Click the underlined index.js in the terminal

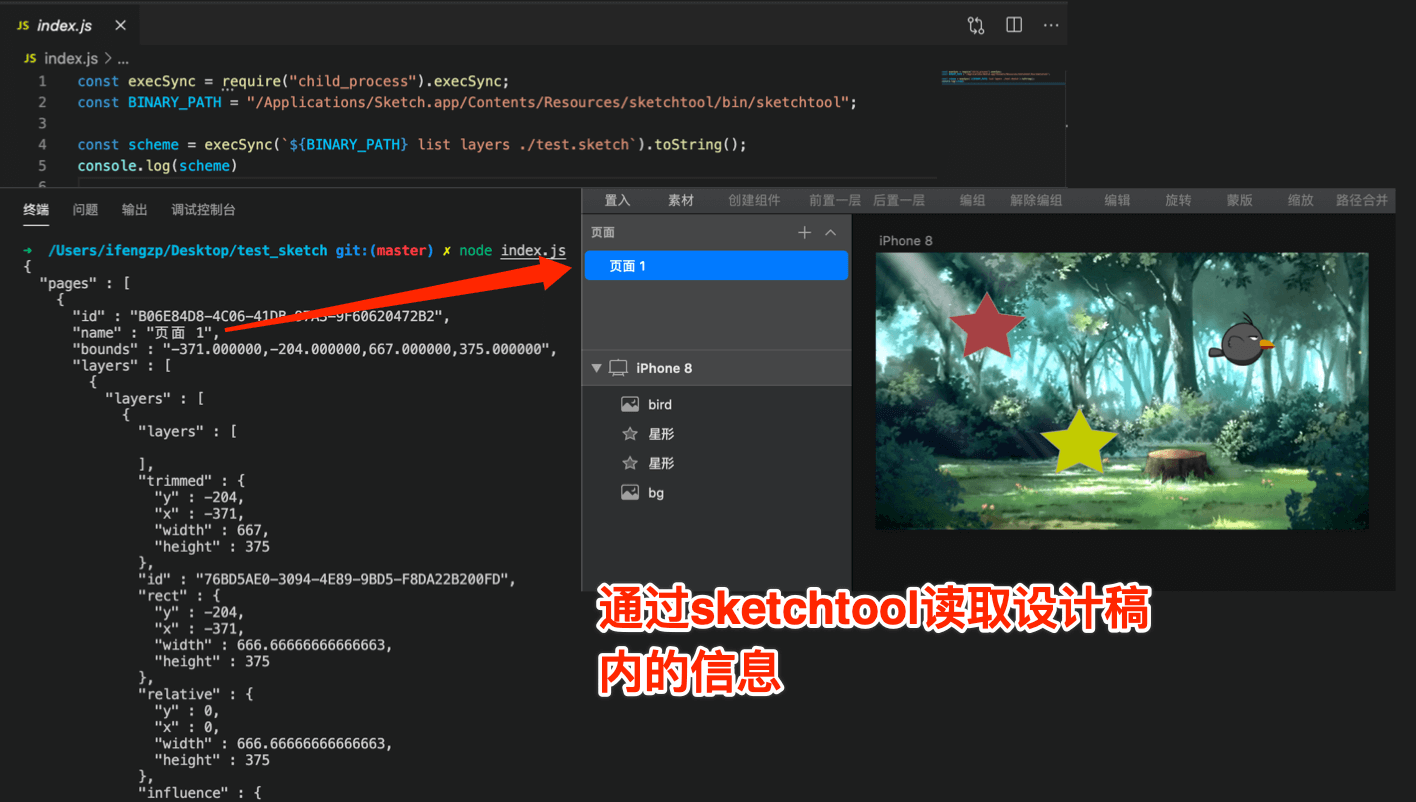tap(533, 250)
